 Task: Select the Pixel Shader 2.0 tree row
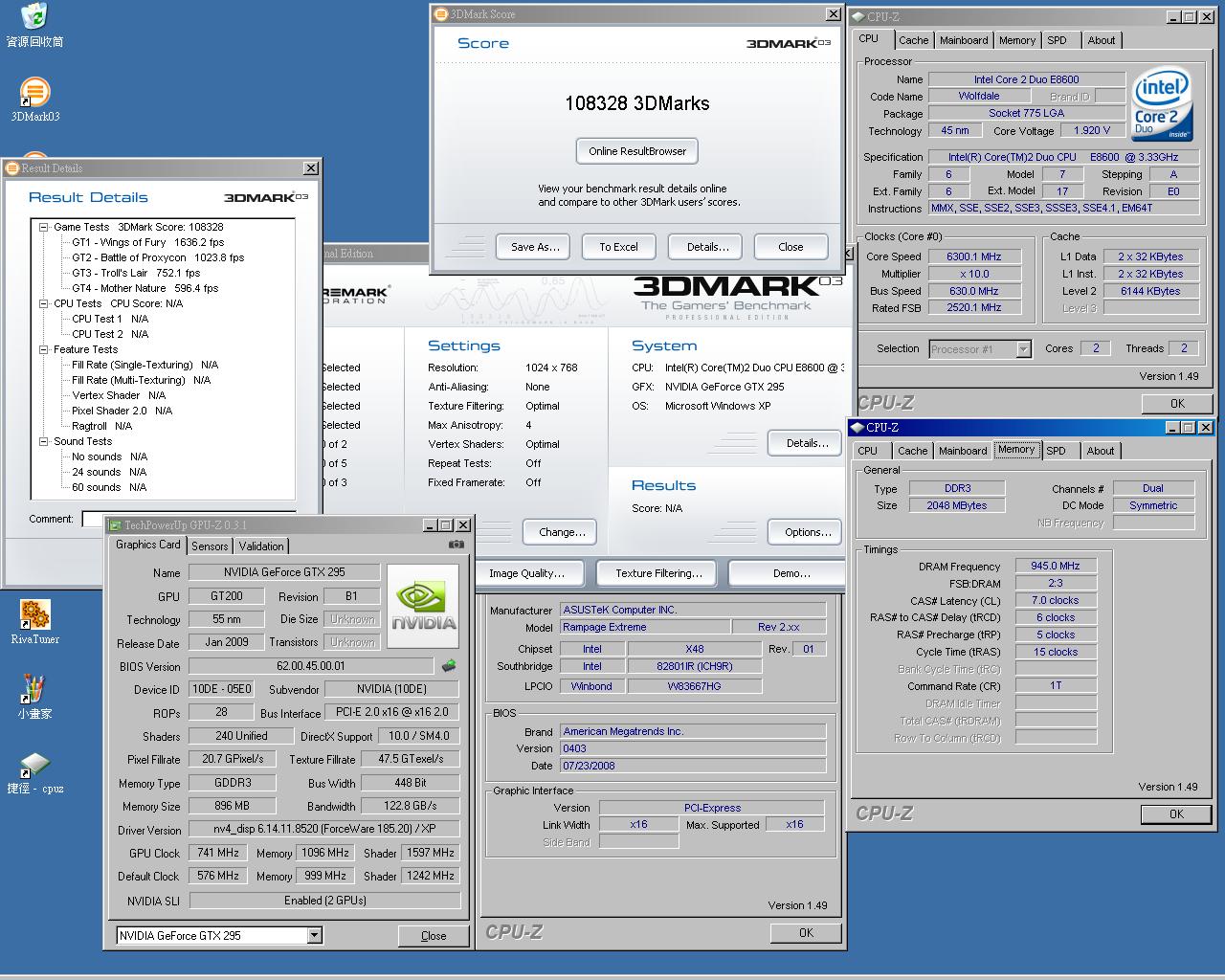coord(122,411)
